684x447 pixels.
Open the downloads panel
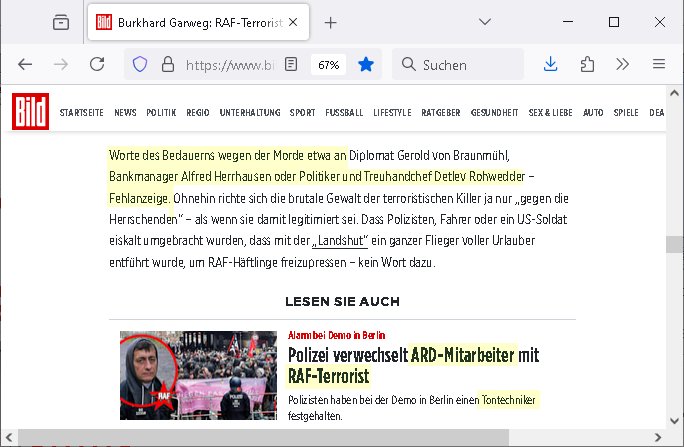(551, 64)
